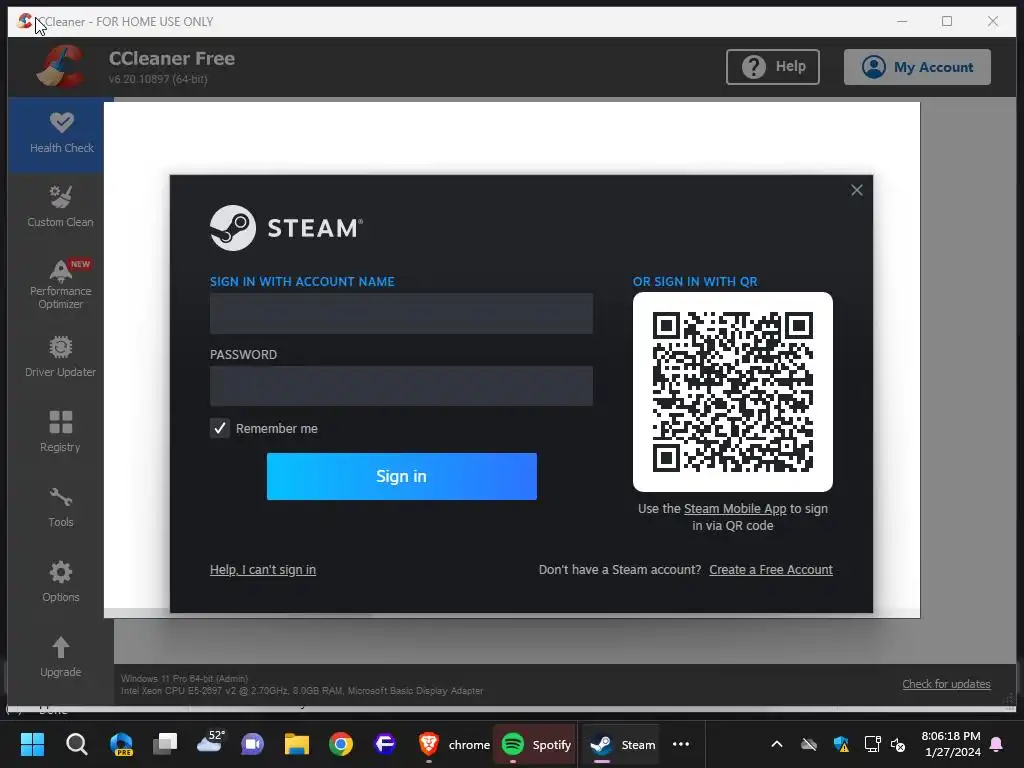
Task: Open Brave browser taskbar item
Action: [455, 744]
